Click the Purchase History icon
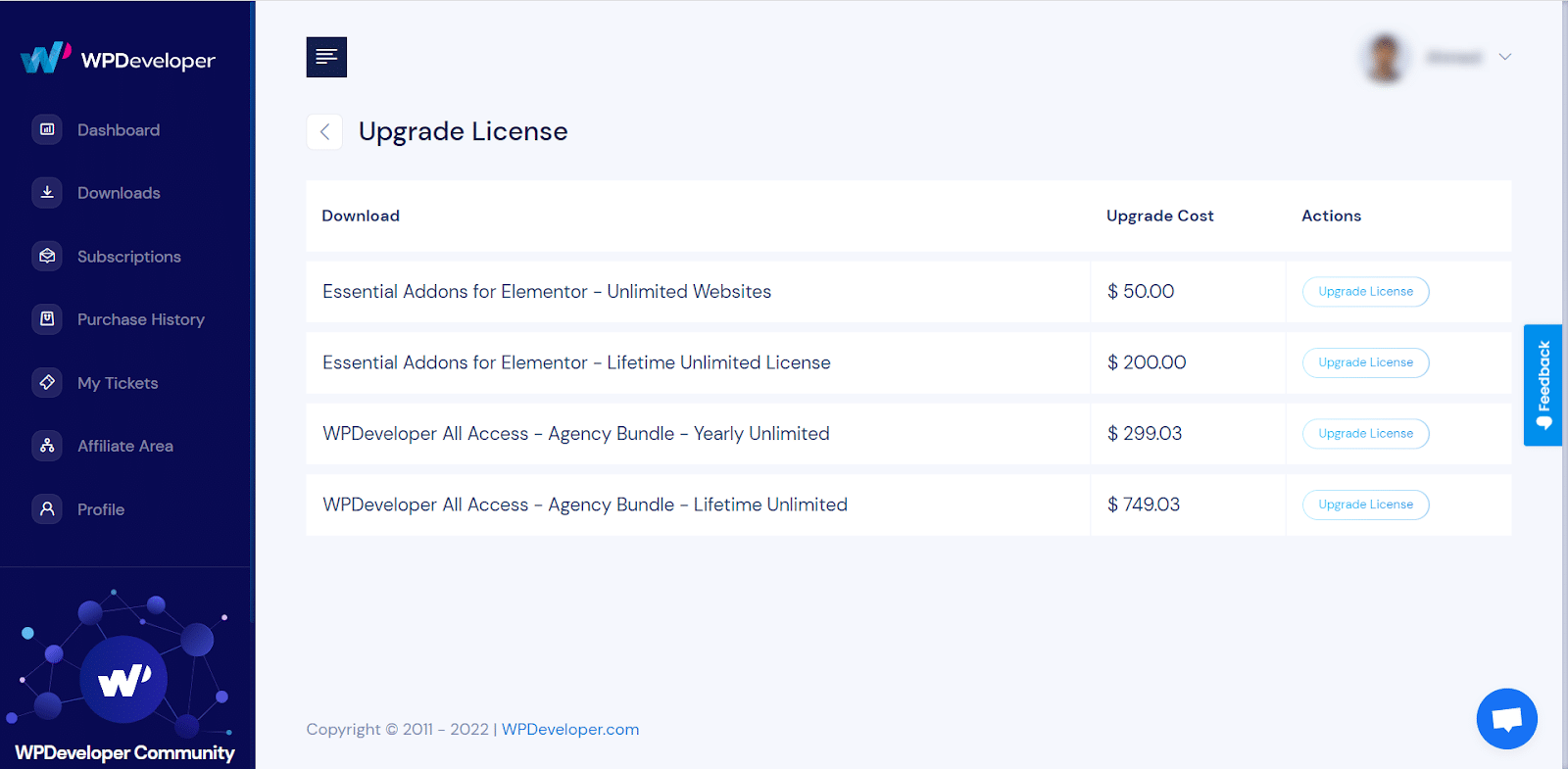This screenshot has width=1568, height=769. (47, 319)
